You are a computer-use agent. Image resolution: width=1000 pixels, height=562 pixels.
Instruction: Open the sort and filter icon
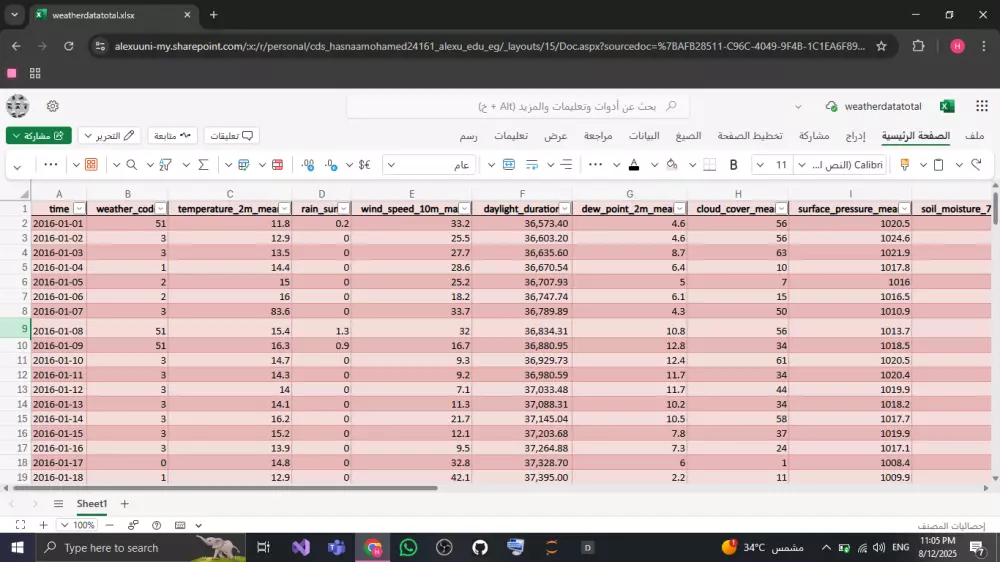click(x=165, y=165)
